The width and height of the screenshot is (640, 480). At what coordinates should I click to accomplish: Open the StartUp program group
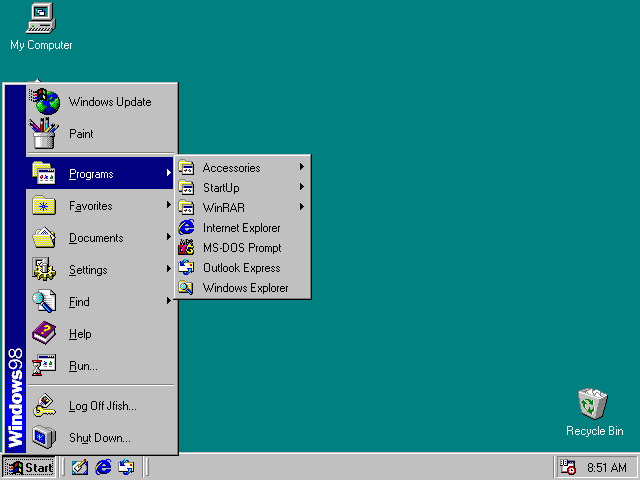pyautogui.click(x=242, y=187)
